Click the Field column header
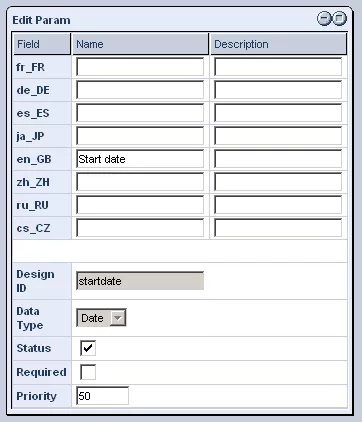Image resolution: width=362 pixels, height=422 pixels. coord(42,44)
